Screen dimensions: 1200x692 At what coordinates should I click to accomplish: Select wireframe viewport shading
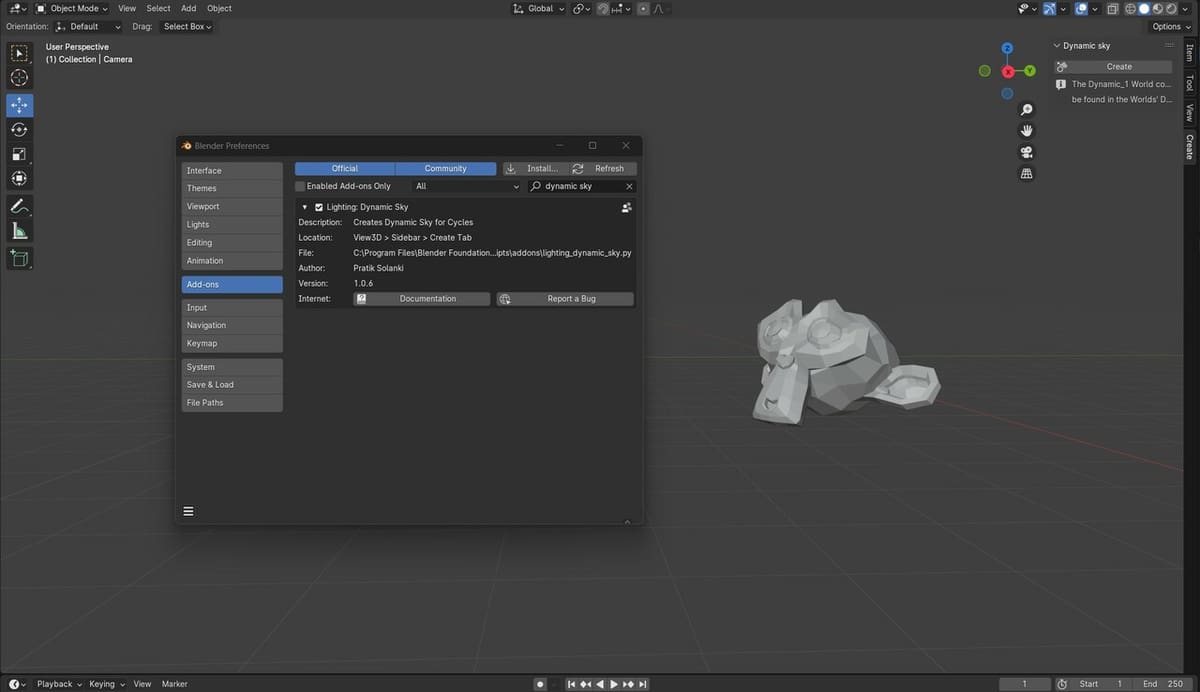(1131, 9)
